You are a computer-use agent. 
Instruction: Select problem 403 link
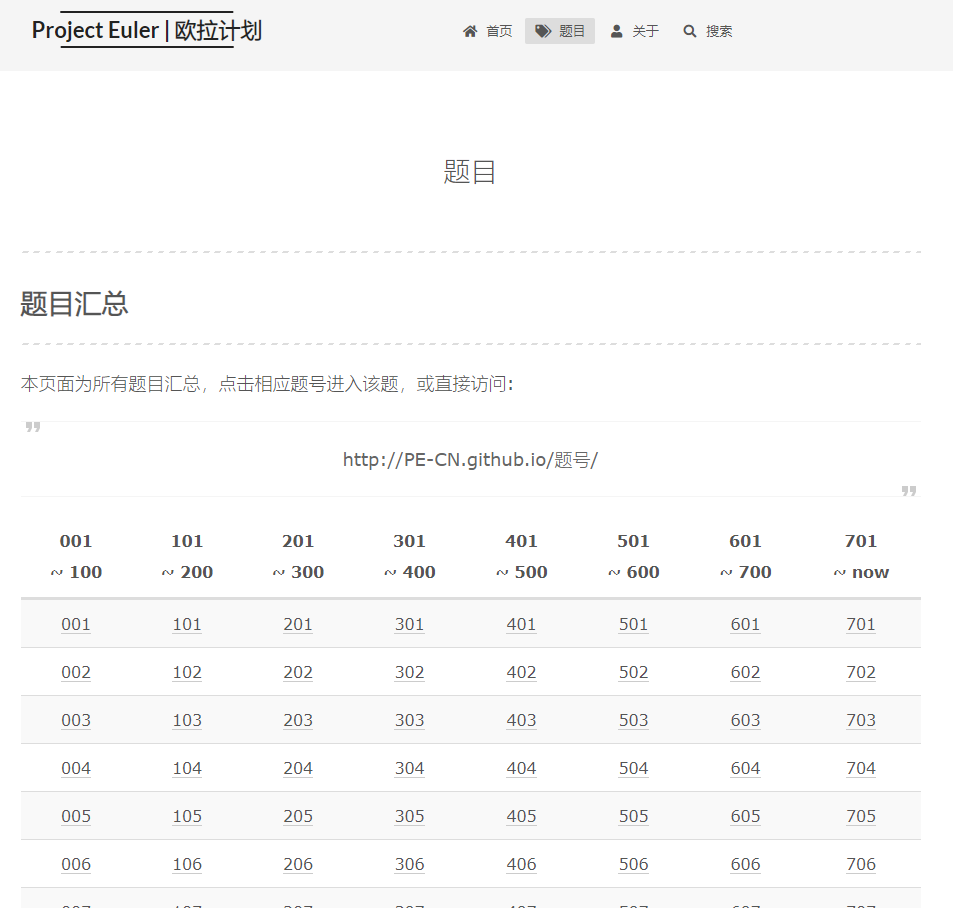[x=521, y=720]
